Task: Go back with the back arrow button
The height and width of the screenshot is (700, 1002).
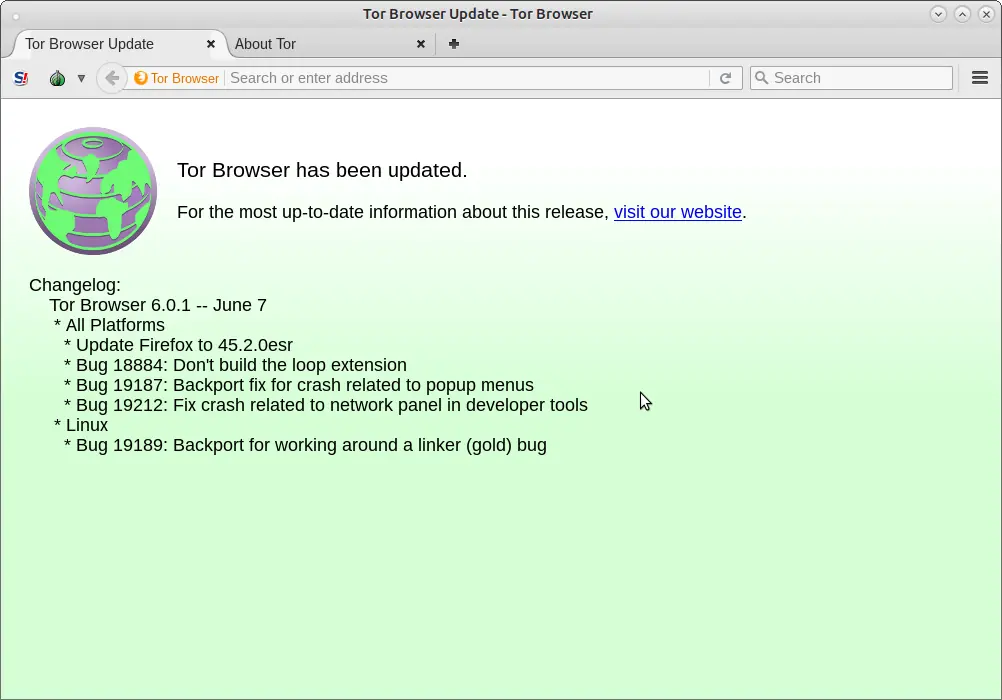Action: point(112,78)
